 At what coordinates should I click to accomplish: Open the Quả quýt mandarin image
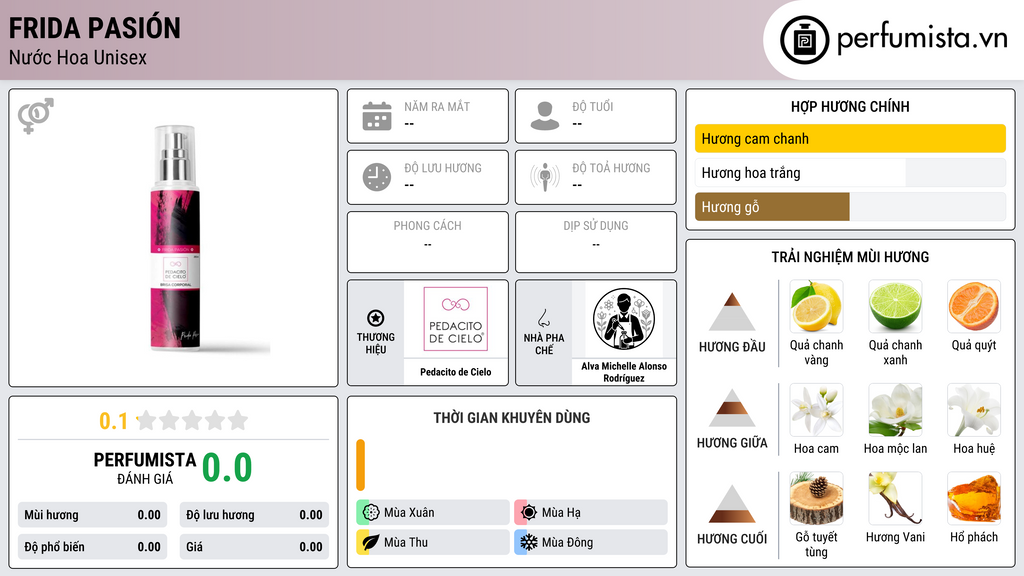(974, 306)
